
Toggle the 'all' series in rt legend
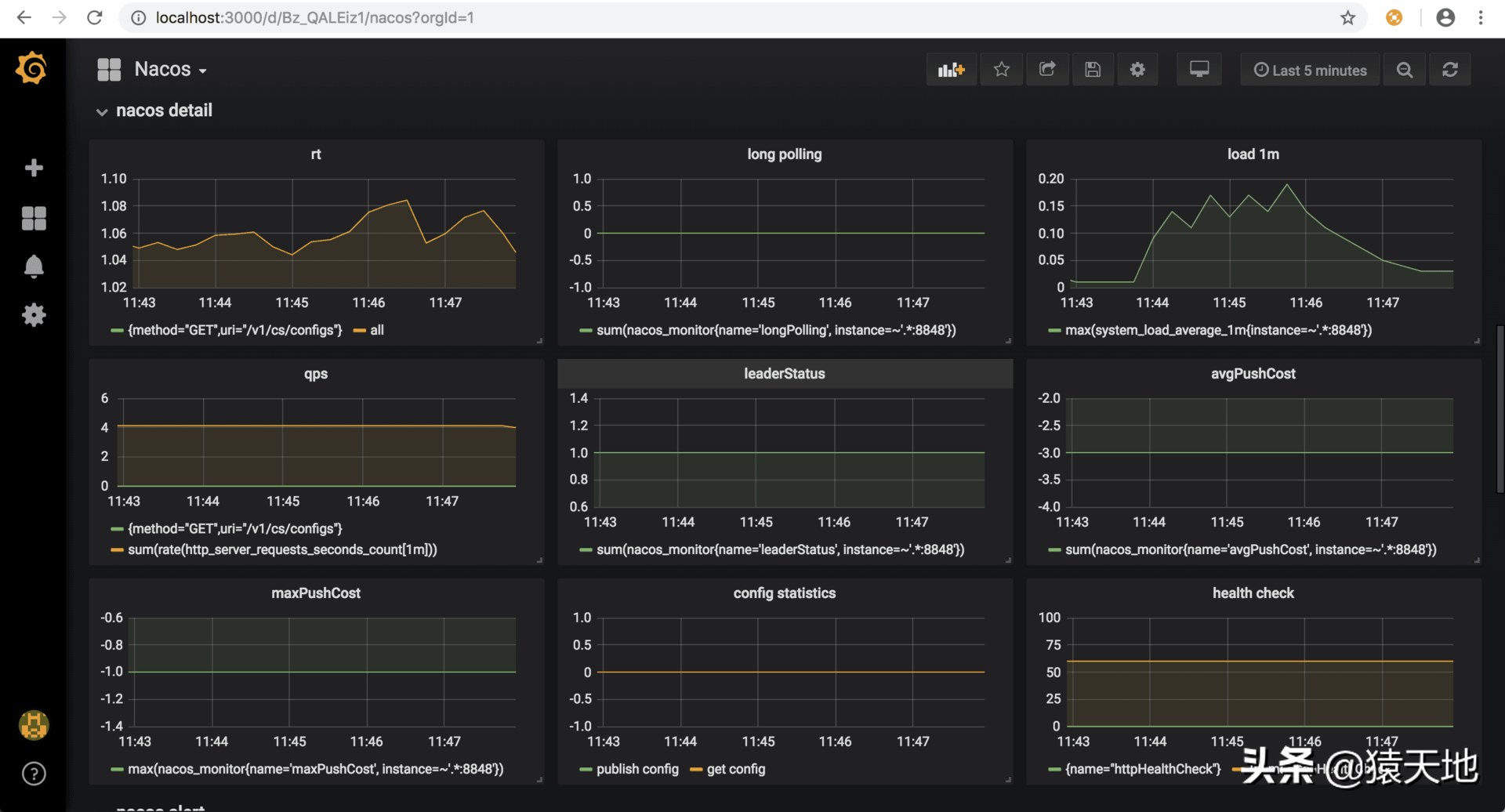[x=376, y=331]
